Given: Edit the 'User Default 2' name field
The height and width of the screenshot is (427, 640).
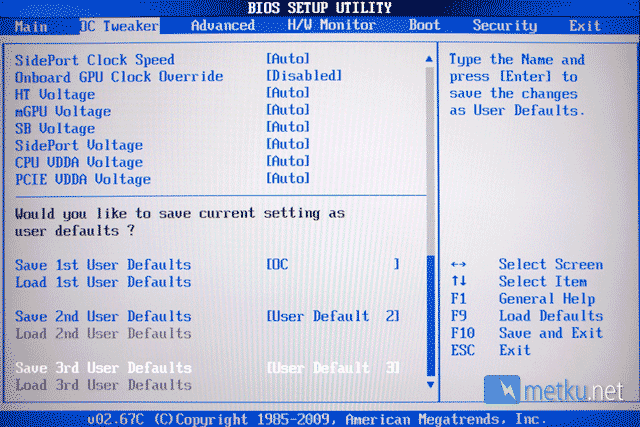Looking at the screenshot, I should coord(333,316).
